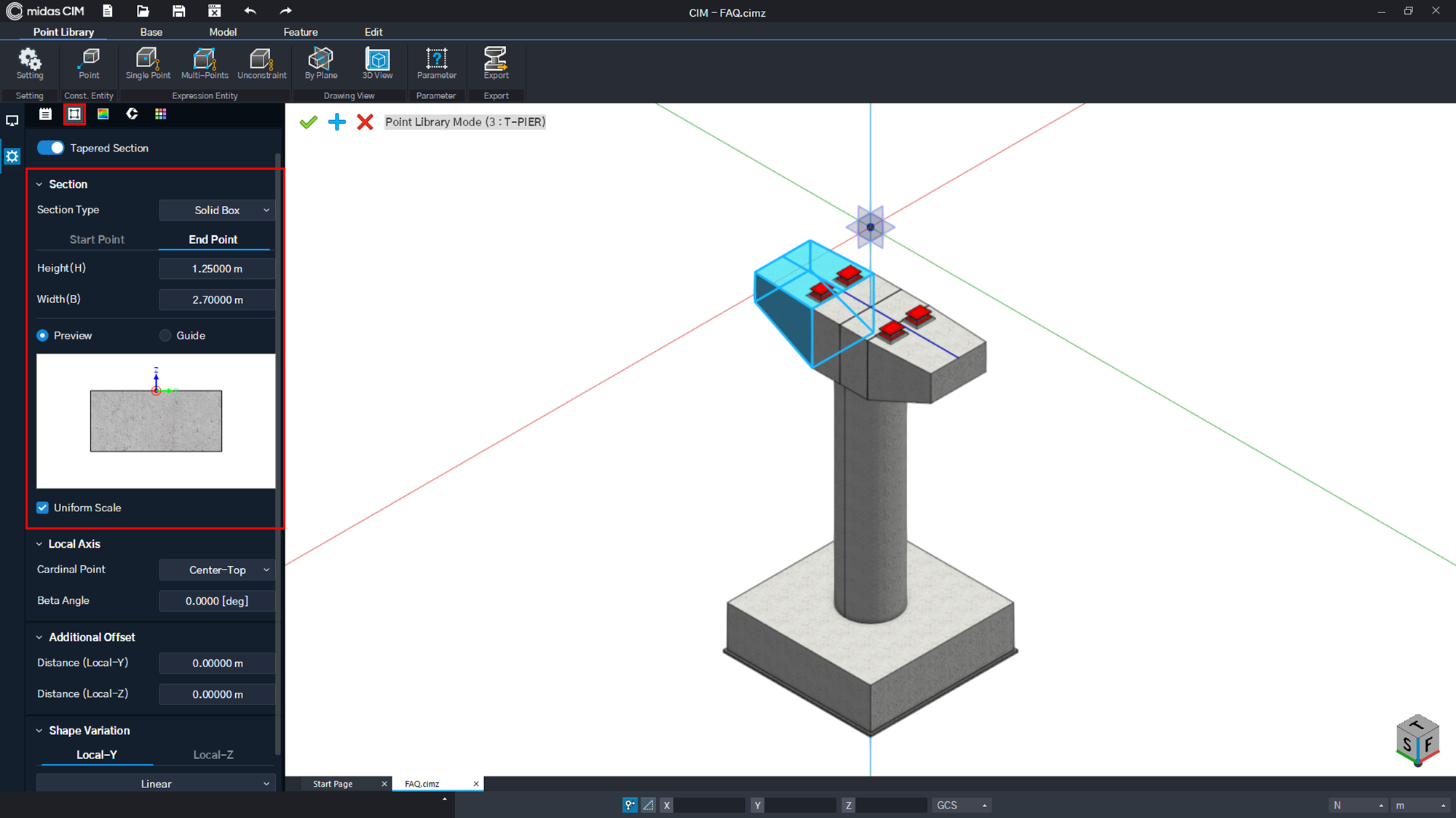This screenshot has height=818, width=1456.
Task: Click the Width(B) value field
Action: pyautogui.click(x=217, y=299)
